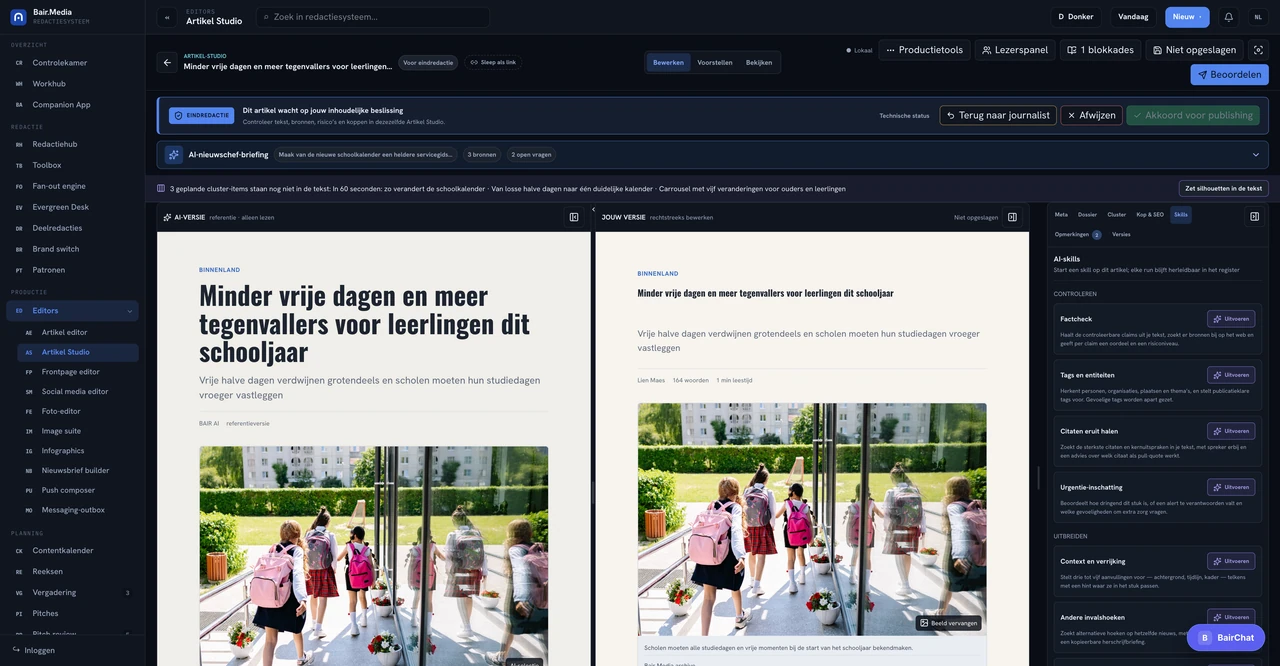Open Evergreen Desk in sidebar
Screen dimensions: 1280x666
[72, 207]
